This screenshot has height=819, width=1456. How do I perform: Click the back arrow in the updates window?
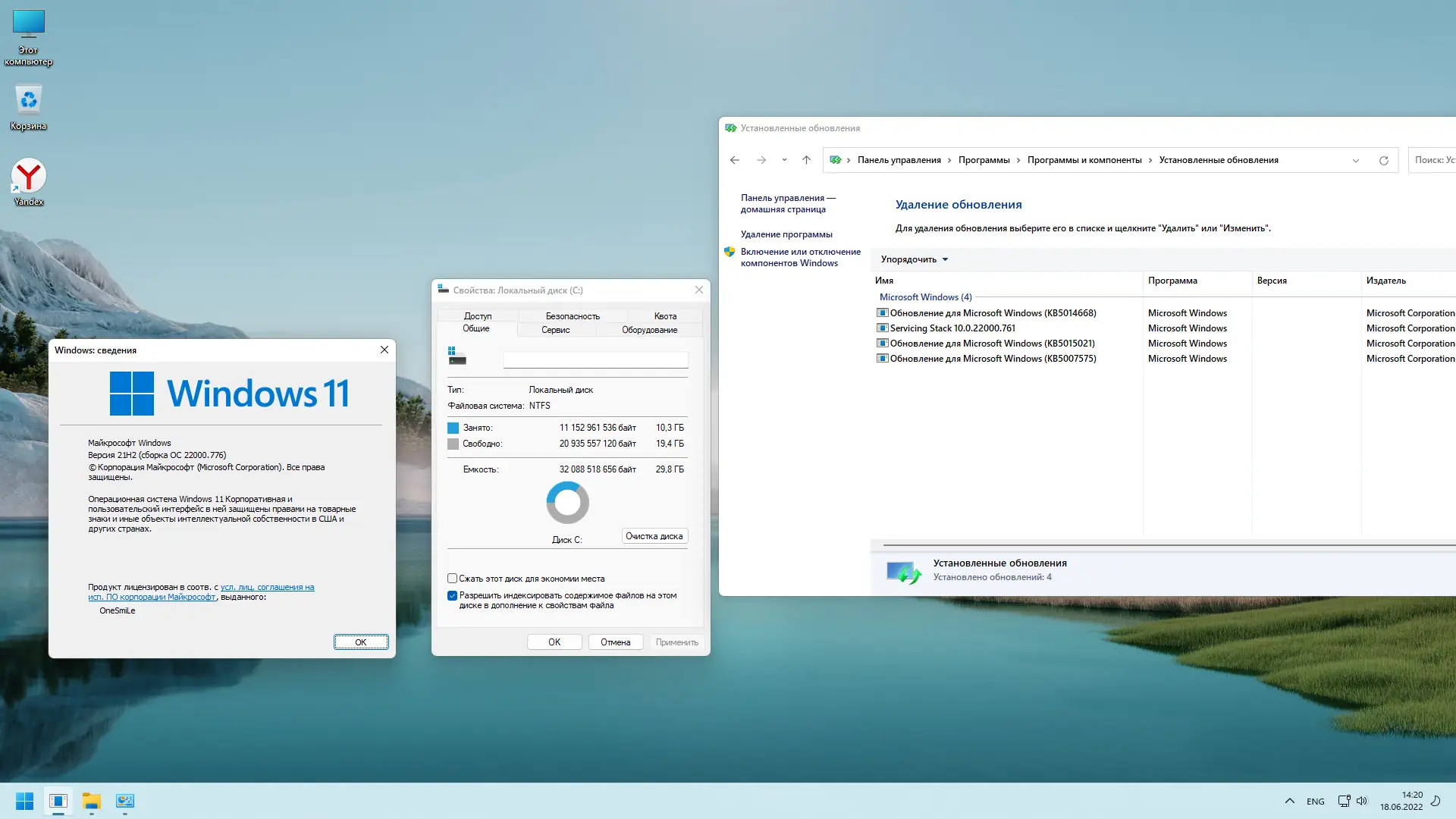pyautogui.click(x=734, y=160)
